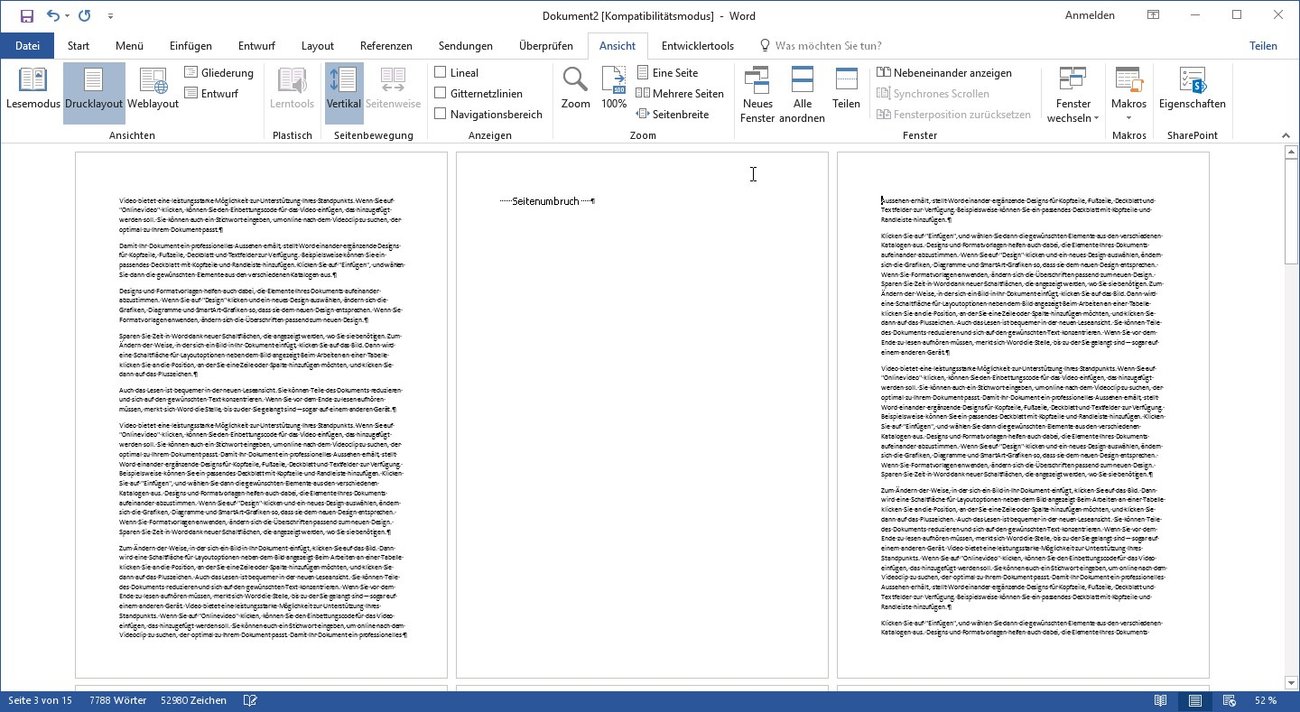The width and height of the screenshot is (1300, 712).
Task: Switch to Entwurf draft view
Action: 212,94
